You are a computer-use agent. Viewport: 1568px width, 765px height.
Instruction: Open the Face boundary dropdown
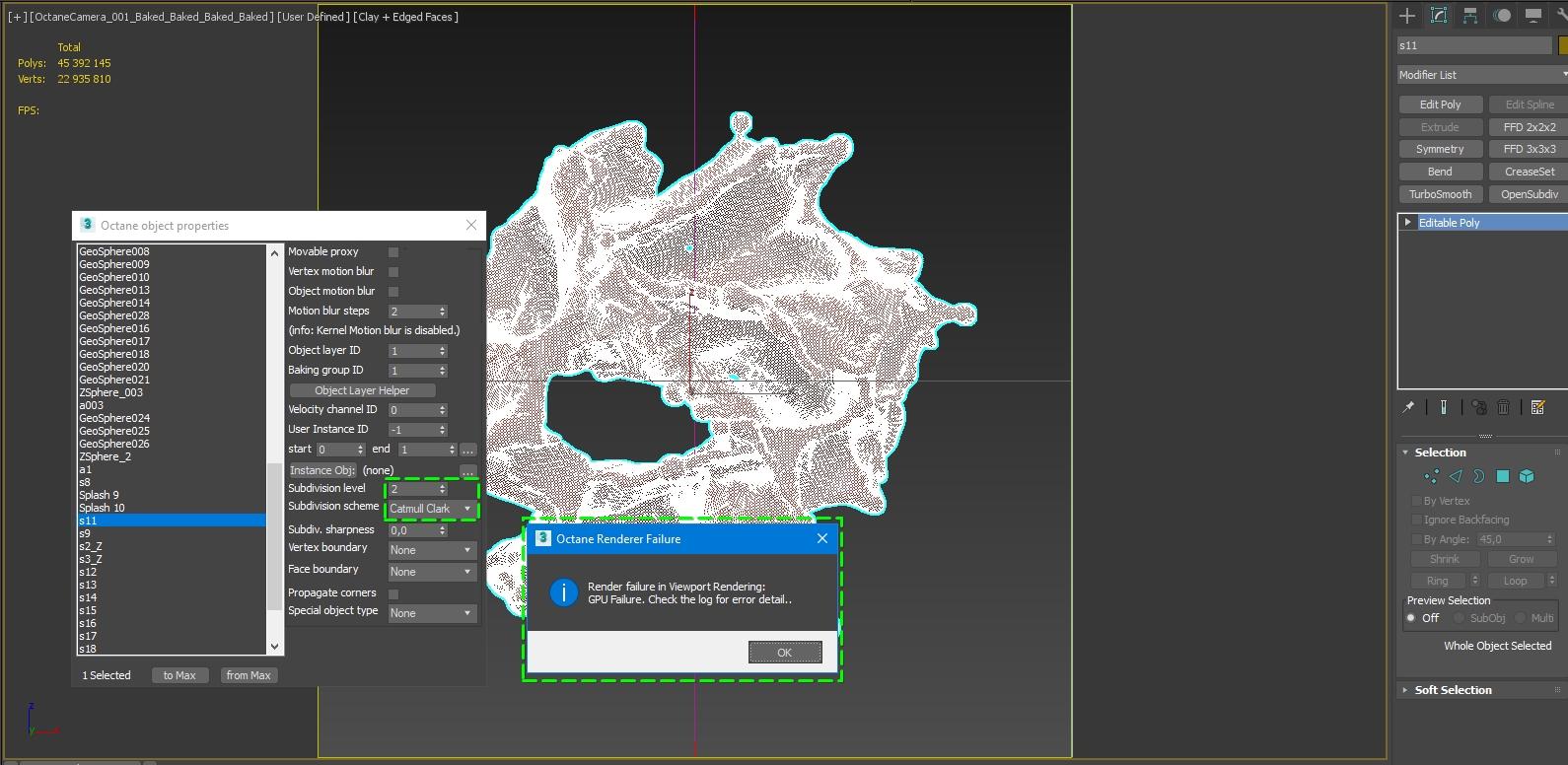[x=432, y=572]
